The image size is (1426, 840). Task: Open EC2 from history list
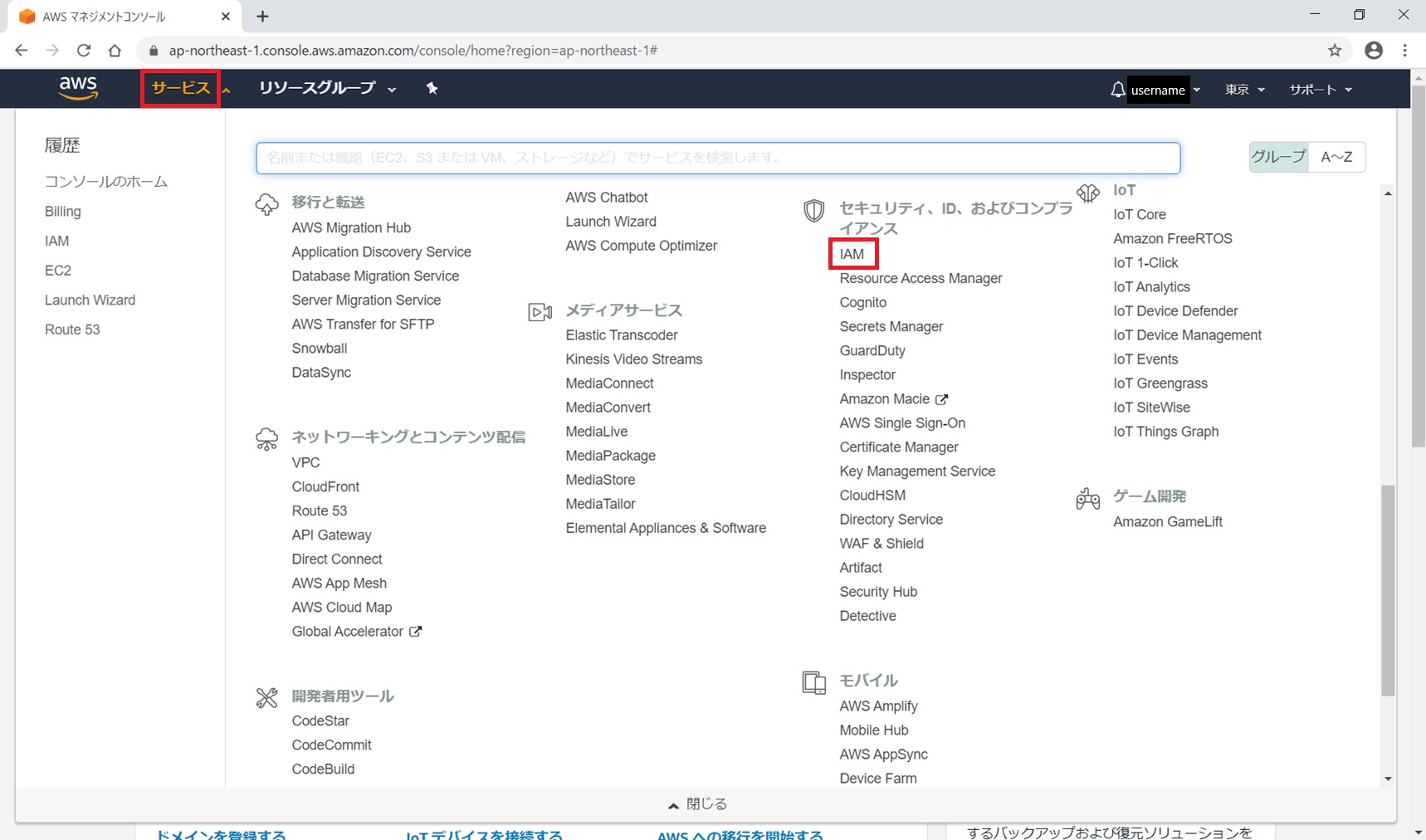58,271
